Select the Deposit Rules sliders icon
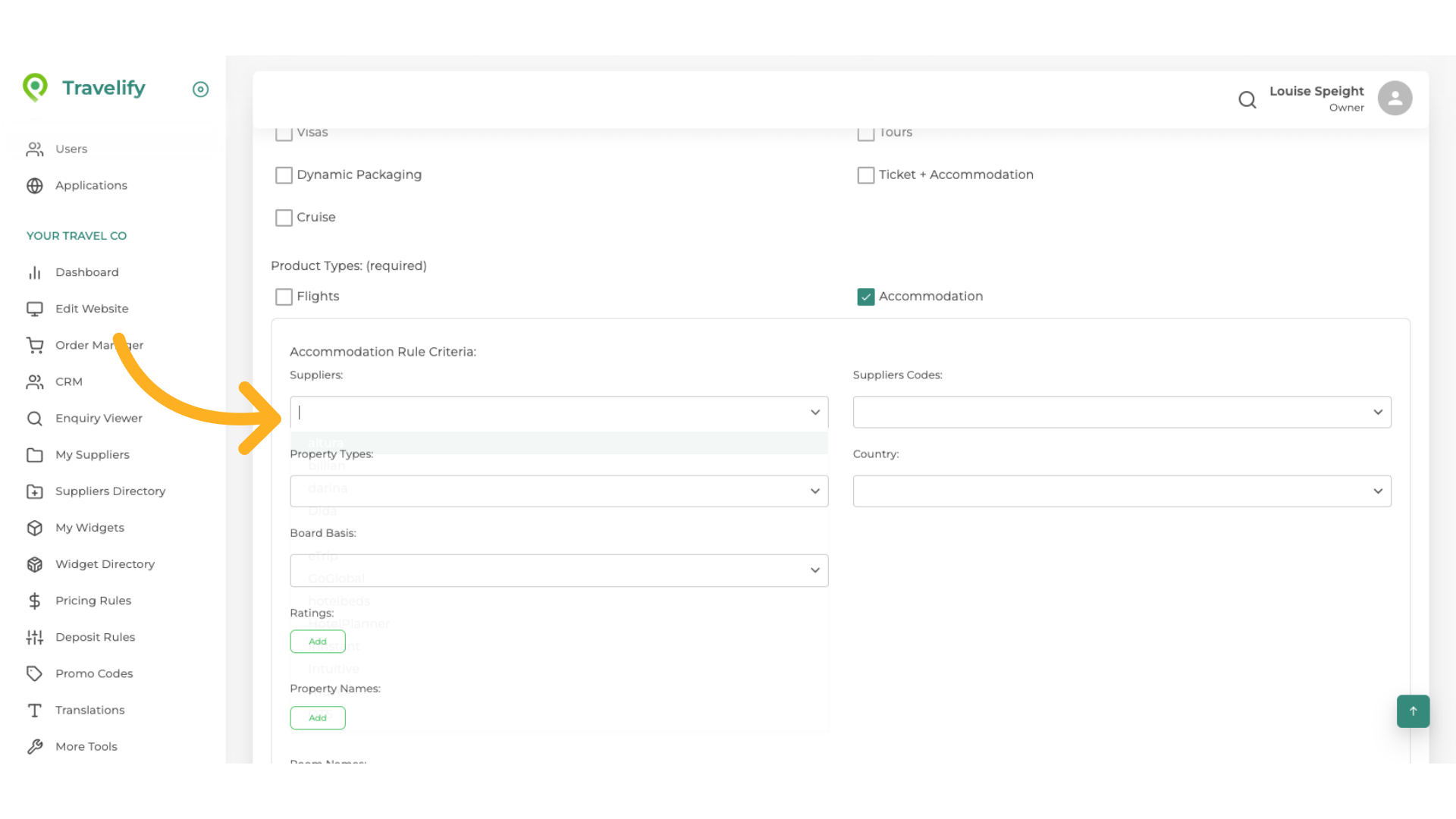The height and width of the screenshot is (819, 1456). click(x=35, y=637)
